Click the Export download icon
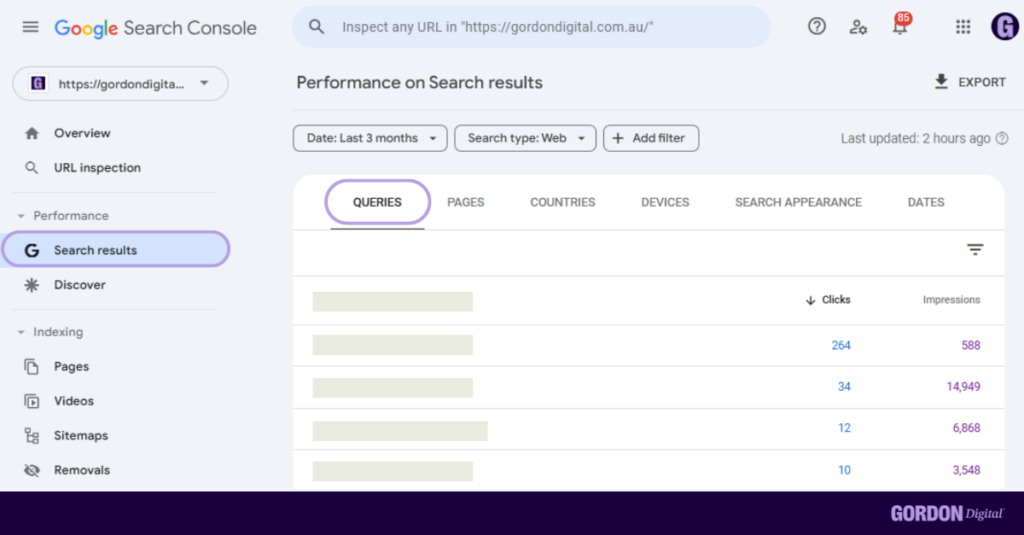This screenshot has width=1024, height=535. 941,82
